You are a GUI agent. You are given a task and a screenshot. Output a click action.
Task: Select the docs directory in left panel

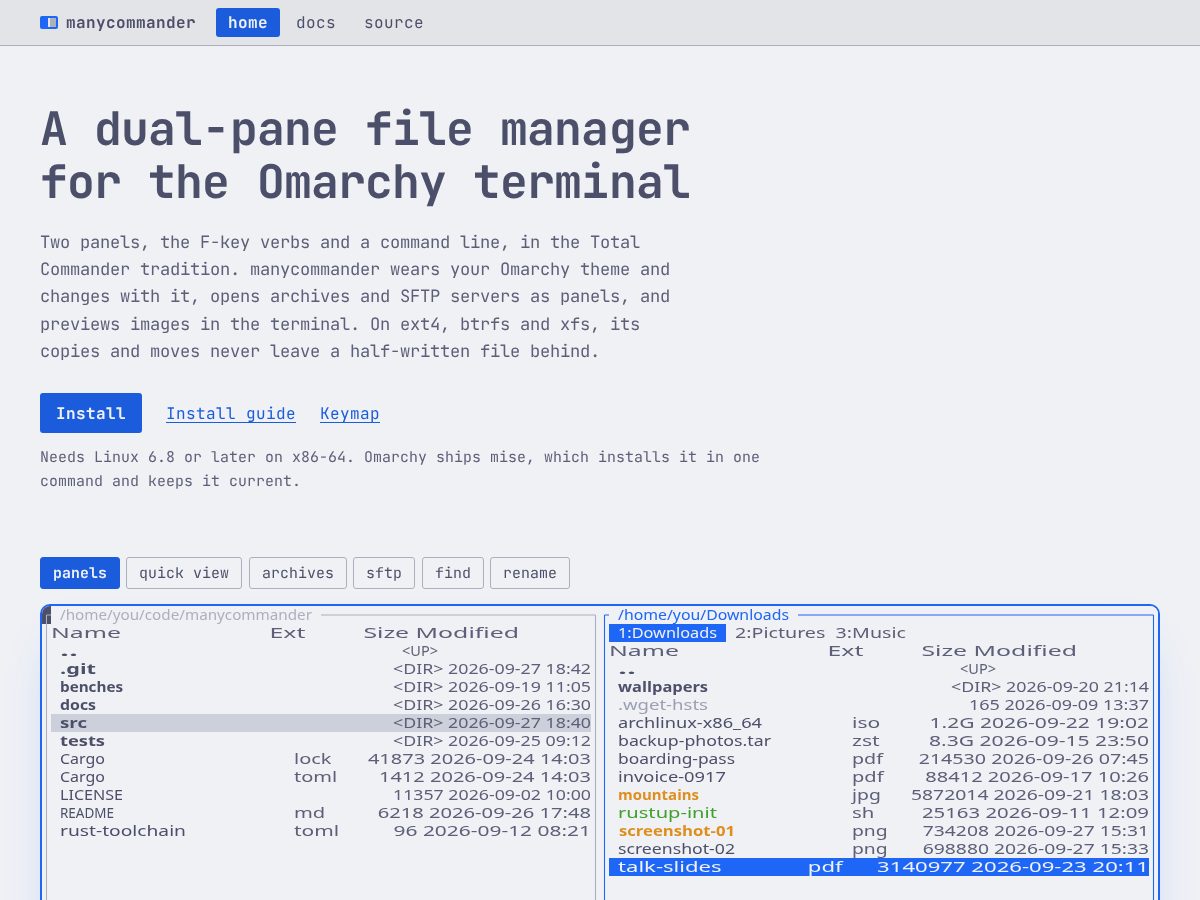coord(321,705)
